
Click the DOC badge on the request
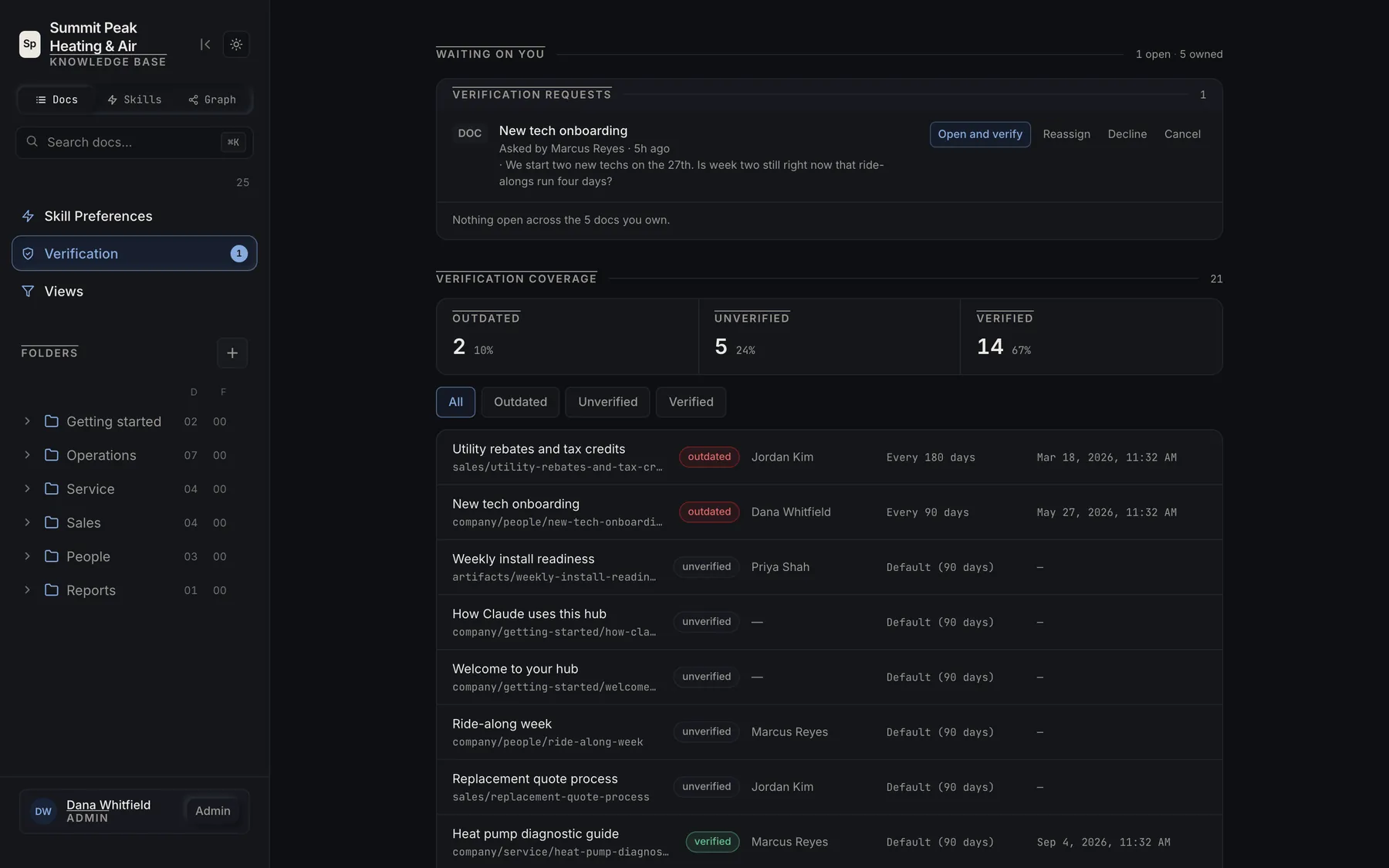pos(469,133)
